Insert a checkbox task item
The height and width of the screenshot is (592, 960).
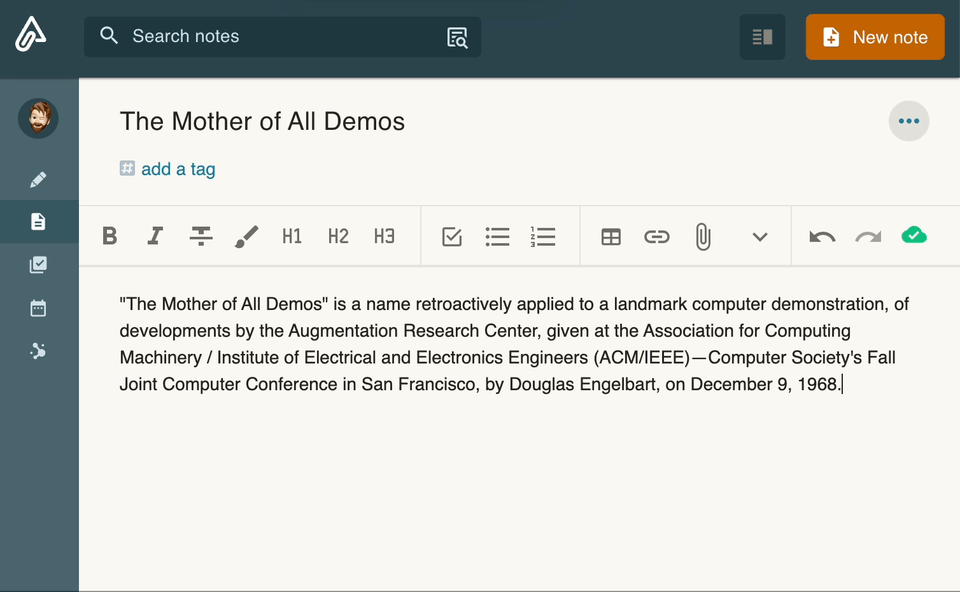(452, 236)
